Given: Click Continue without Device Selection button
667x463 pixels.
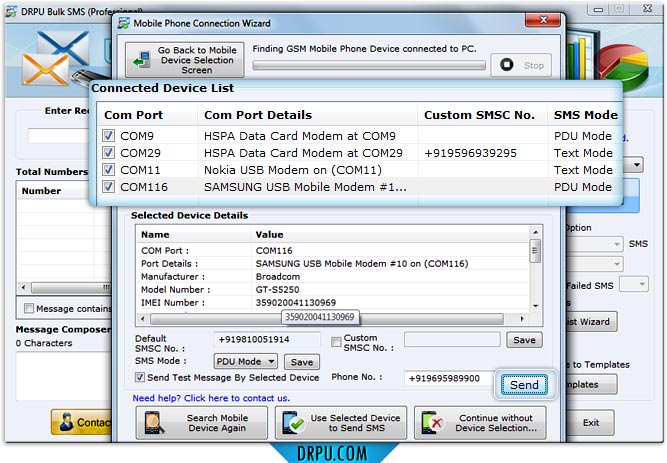Looking at the screenshot, I should click(x=480, y=423).
